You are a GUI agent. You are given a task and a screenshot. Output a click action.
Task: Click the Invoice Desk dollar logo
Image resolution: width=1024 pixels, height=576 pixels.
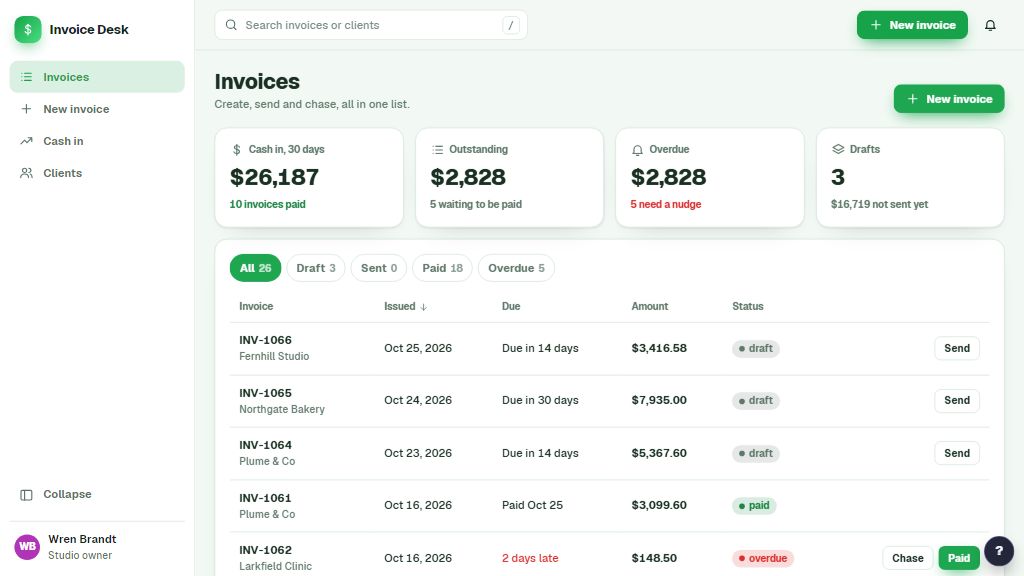coord(28,29)
